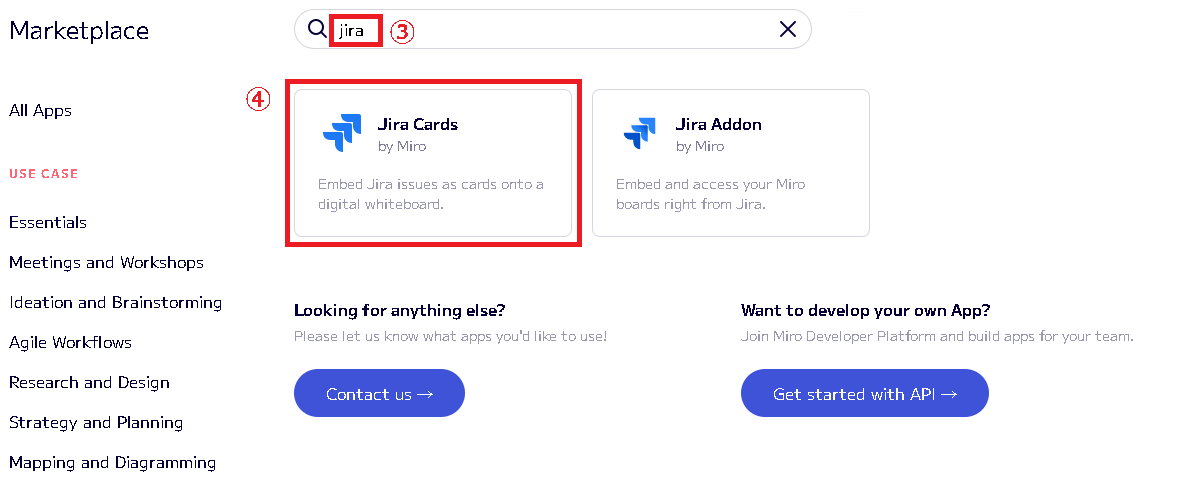1180x492 pixels.
Task: Focus the Marketplace search input field
Action: (580, 30)
